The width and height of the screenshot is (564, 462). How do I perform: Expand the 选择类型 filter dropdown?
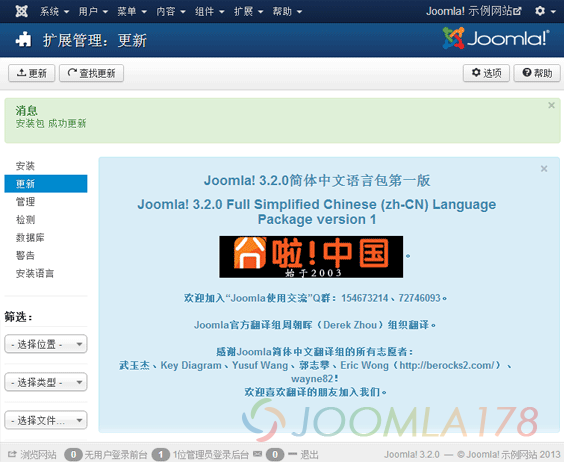coord(46,382)
